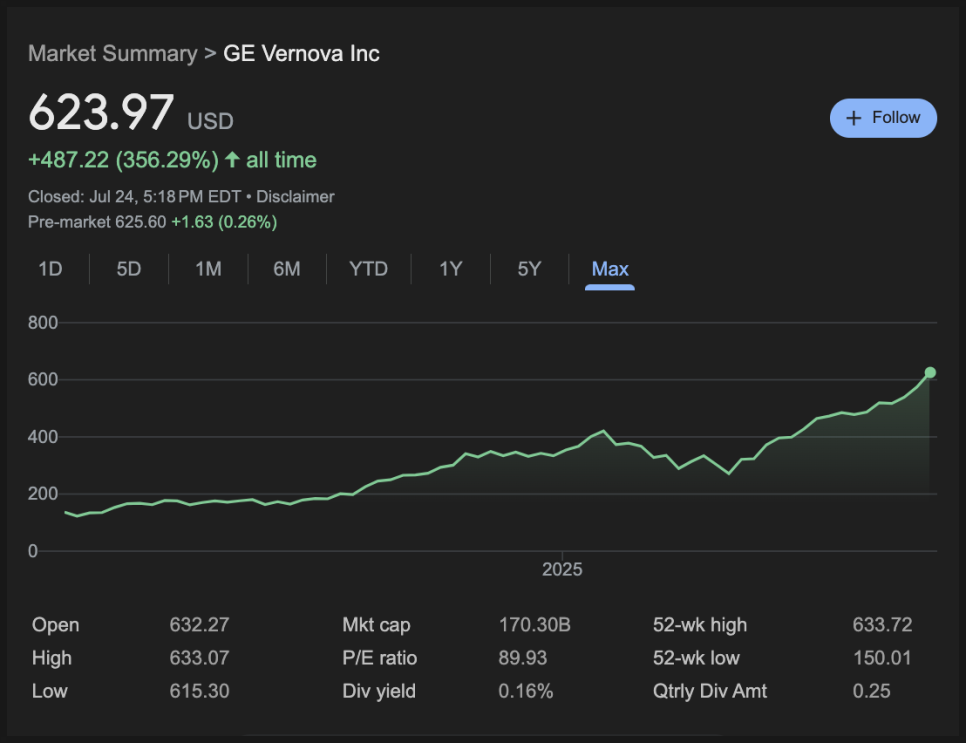Select the 5D time range tab
This screenshot has height=743, width=966.
click(129, 269)
